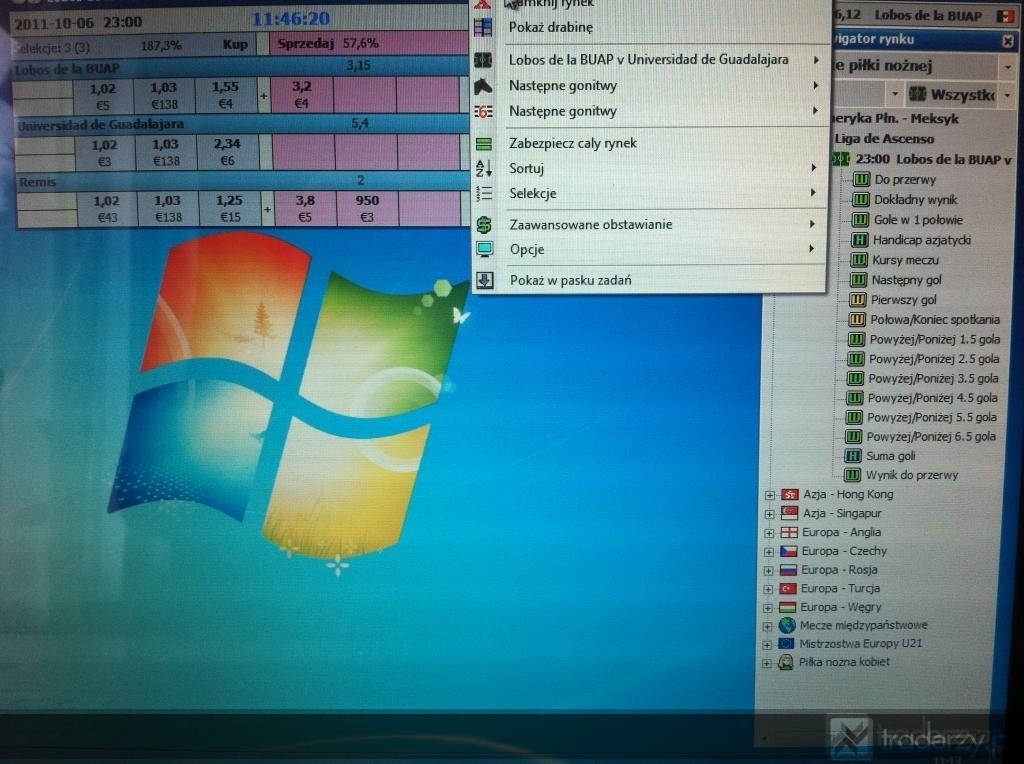
Task: Expand the Europa - Węgry node
Action: coord(768,608)
